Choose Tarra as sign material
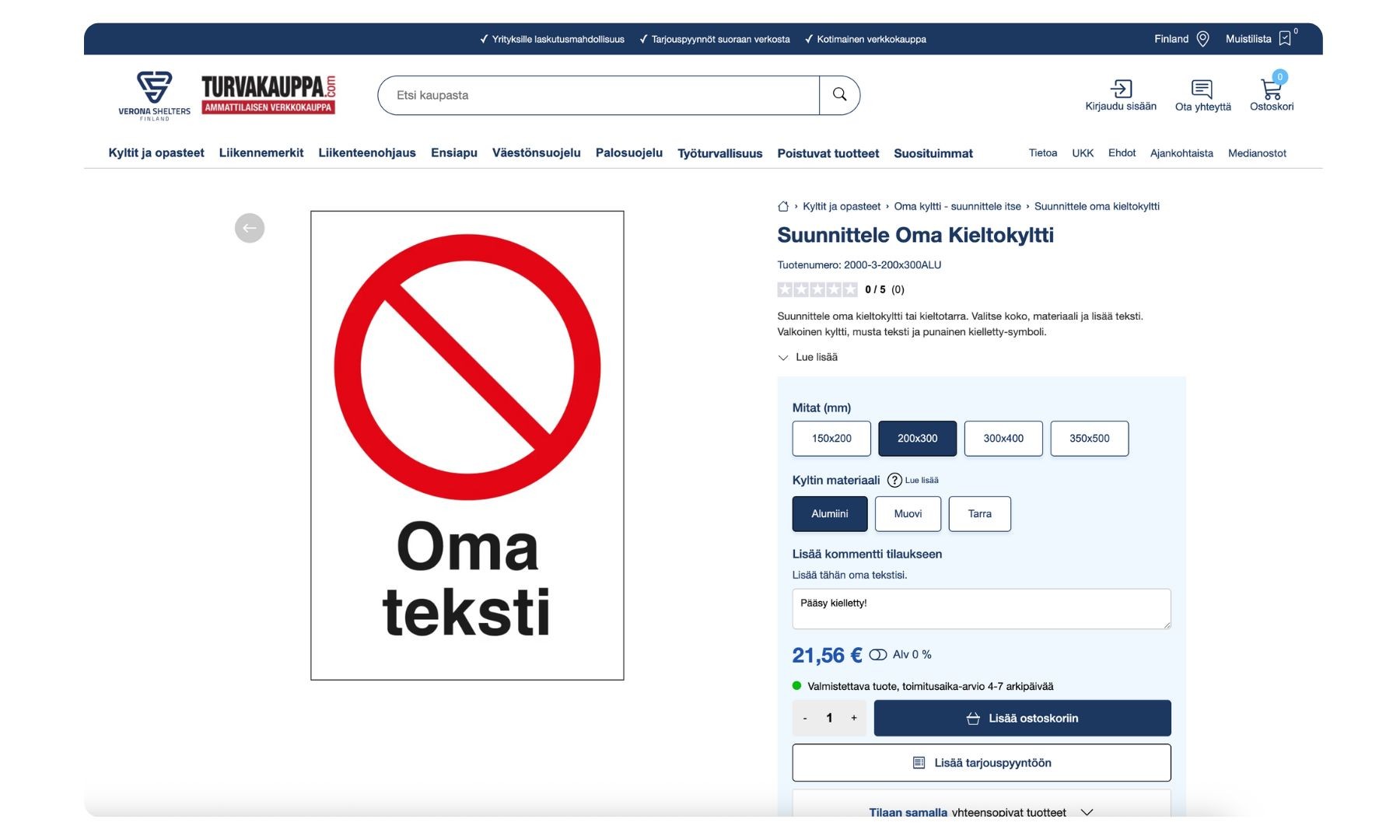1400x840 pixels. [x=980, y=514]
